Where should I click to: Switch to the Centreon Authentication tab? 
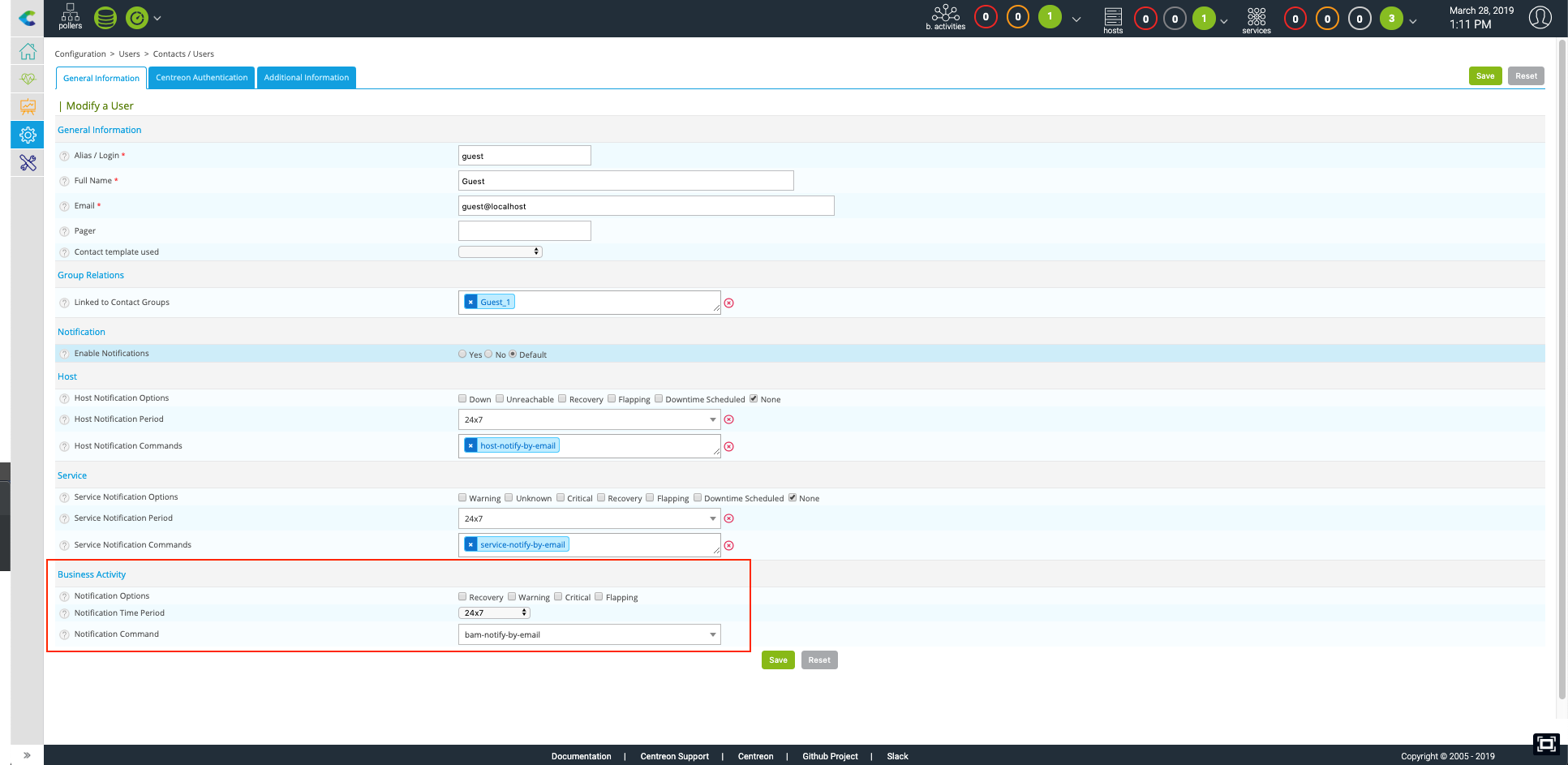point(201,78)
